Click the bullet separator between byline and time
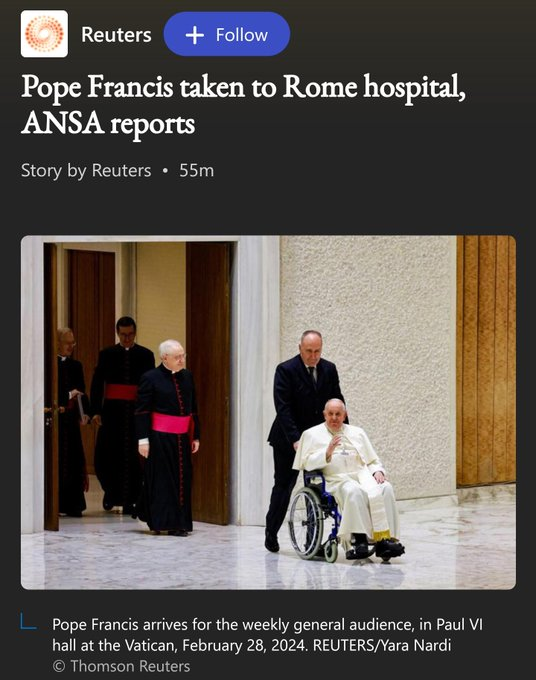The image size is (536, 680). coord(165,170)
